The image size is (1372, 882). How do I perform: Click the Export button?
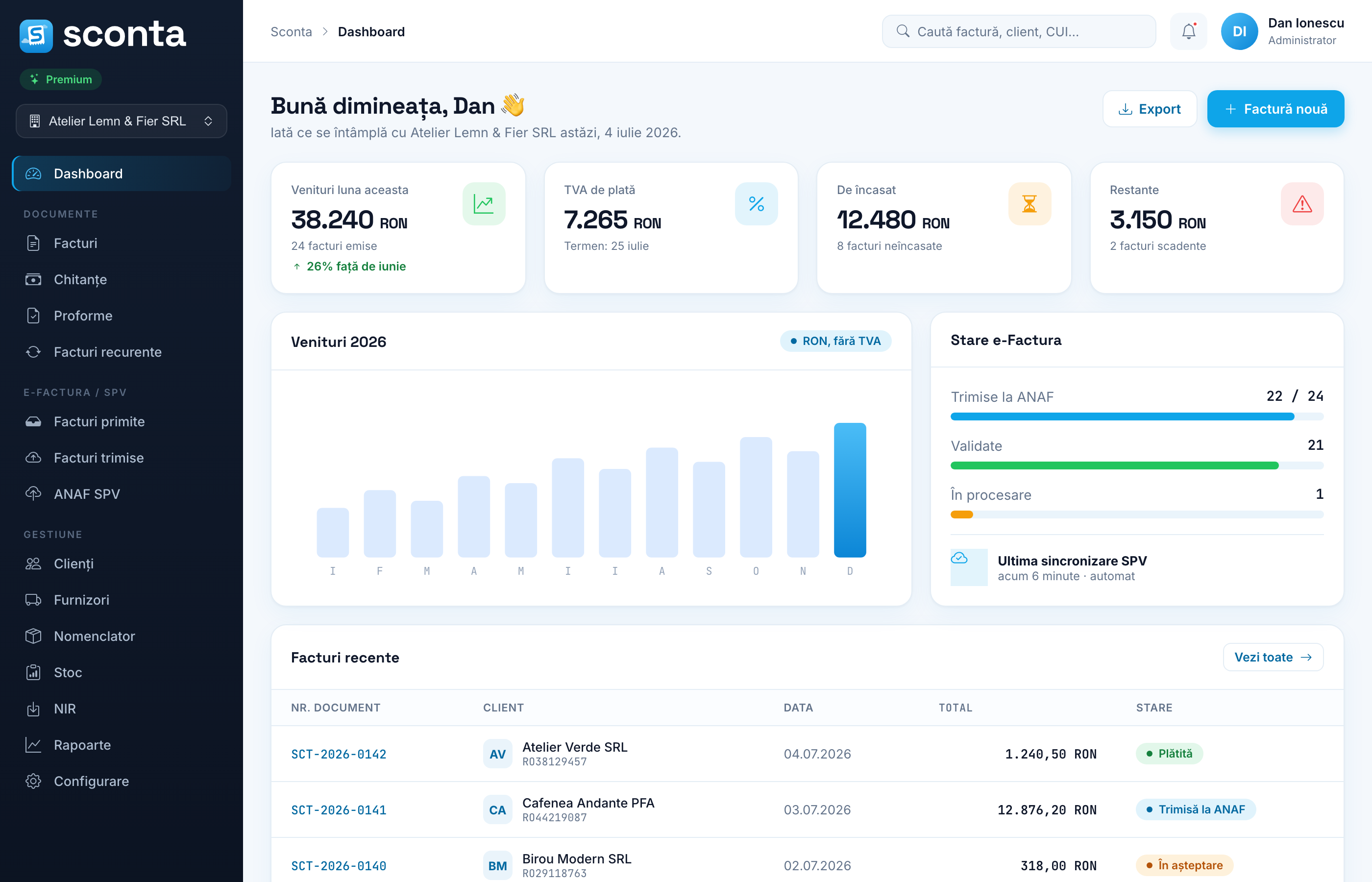1149,109
